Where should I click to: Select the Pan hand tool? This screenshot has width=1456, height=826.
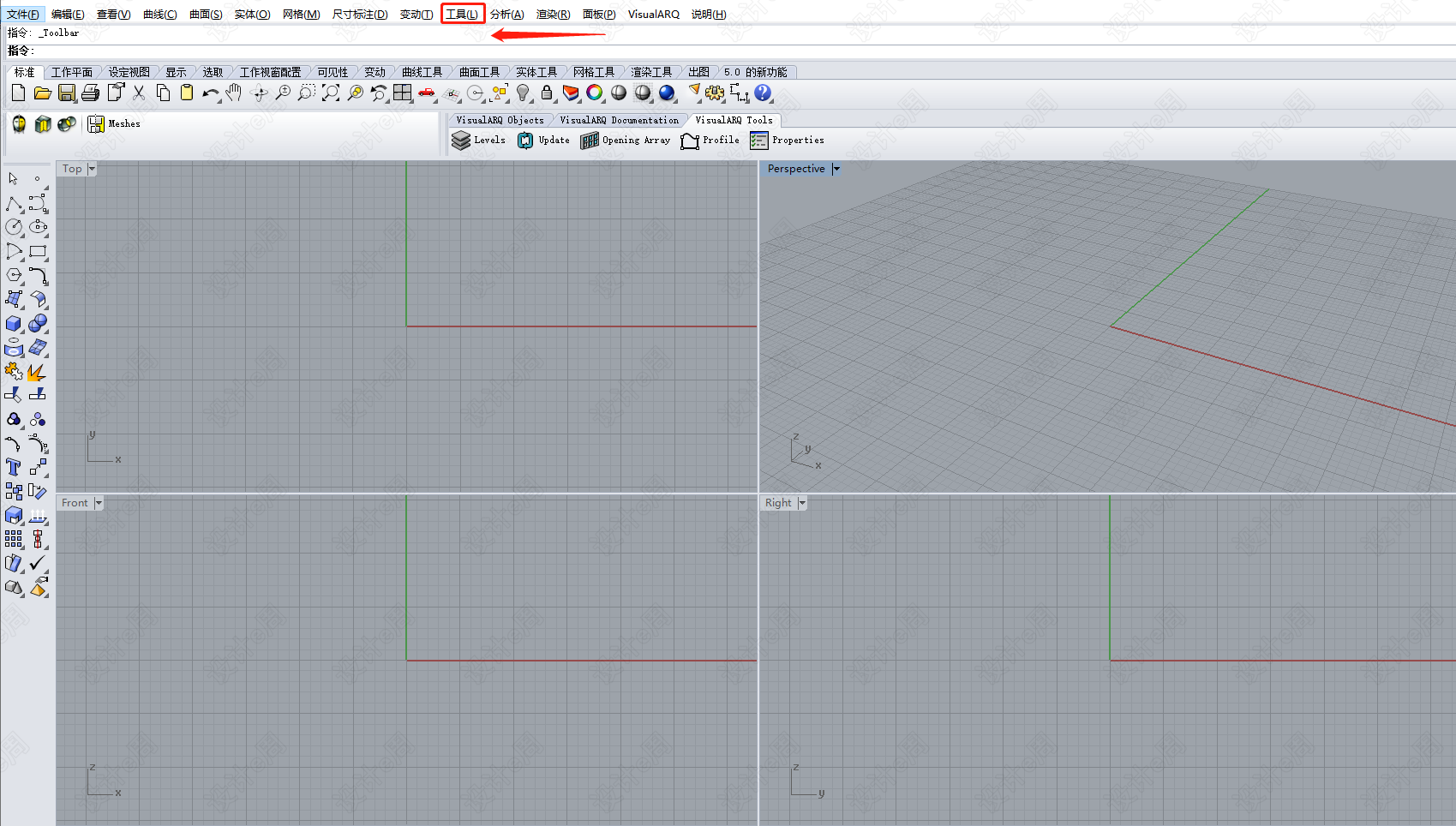point(234,93)
